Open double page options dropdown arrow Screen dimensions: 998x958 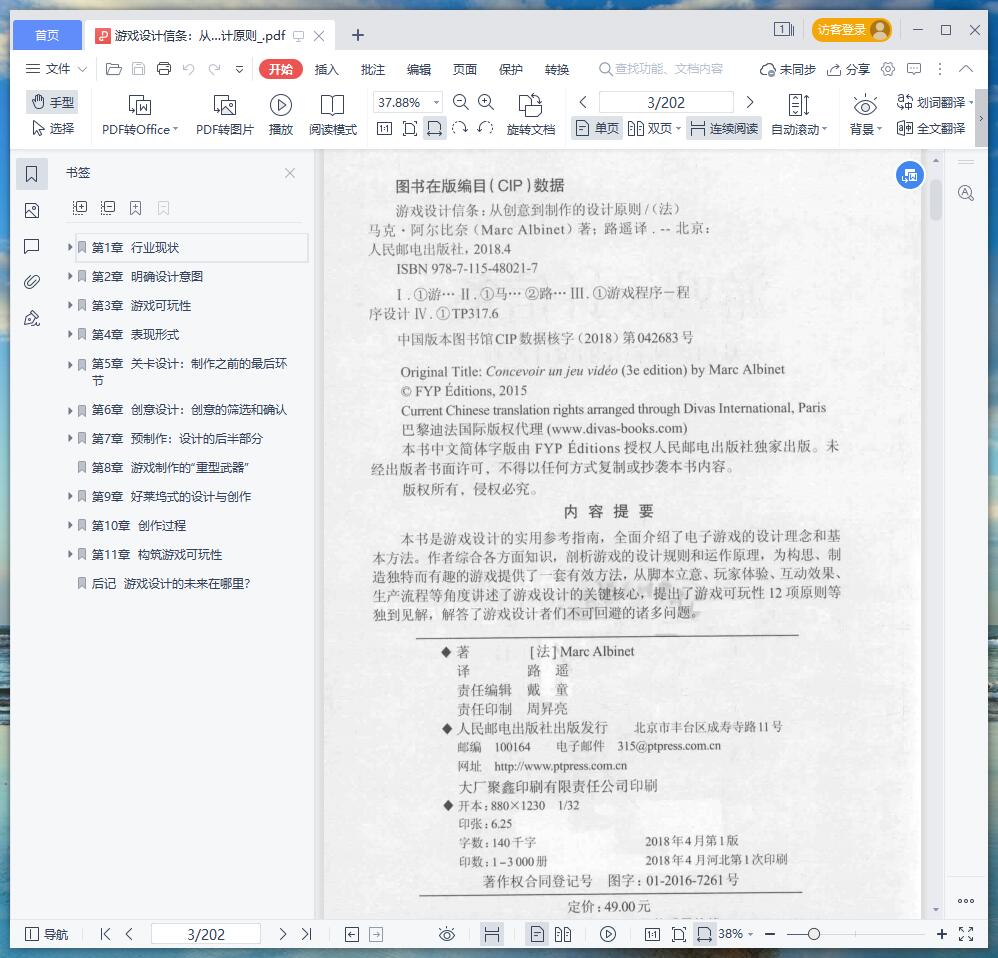(678, 129)
